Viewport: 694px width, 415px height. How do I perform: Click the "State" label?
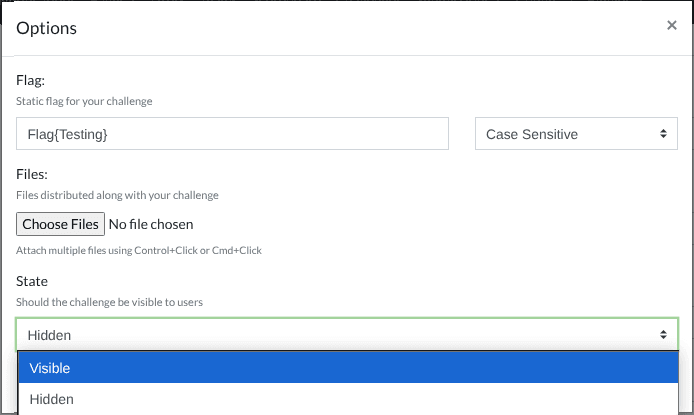click(32, 282)
